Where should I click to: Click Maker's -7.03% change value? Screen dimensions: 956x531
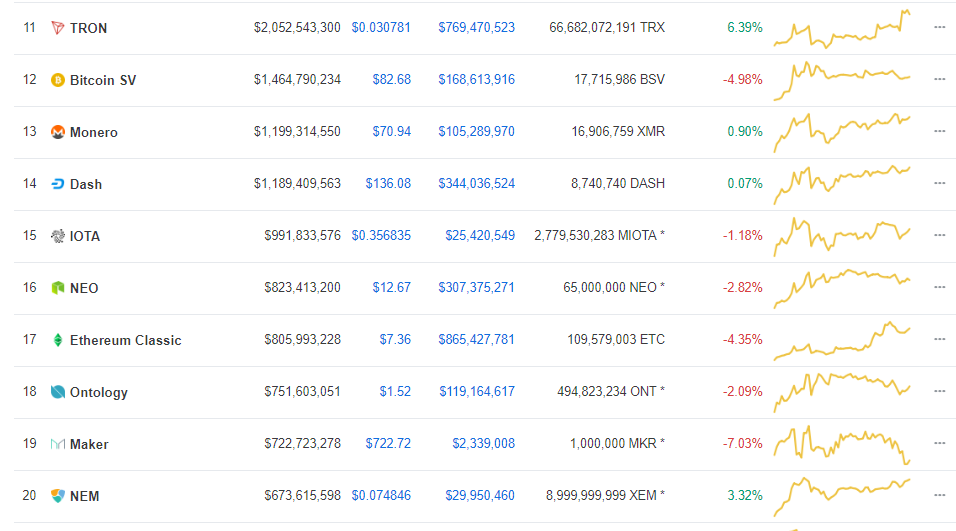pyautogui.click(x=743, y=443)
